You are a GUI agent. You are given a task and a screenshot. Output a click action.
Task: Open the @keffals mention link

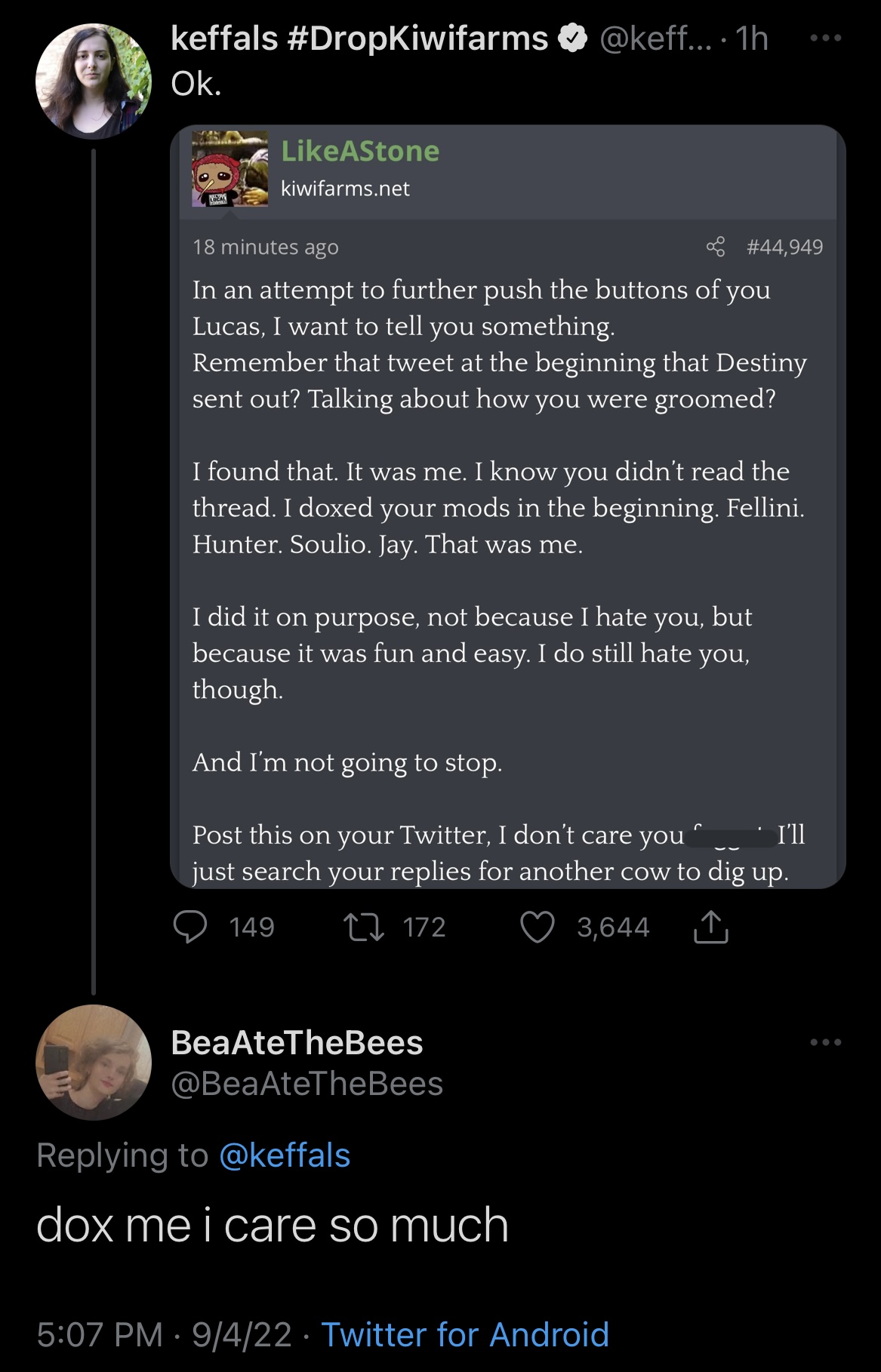[285, 1155]
